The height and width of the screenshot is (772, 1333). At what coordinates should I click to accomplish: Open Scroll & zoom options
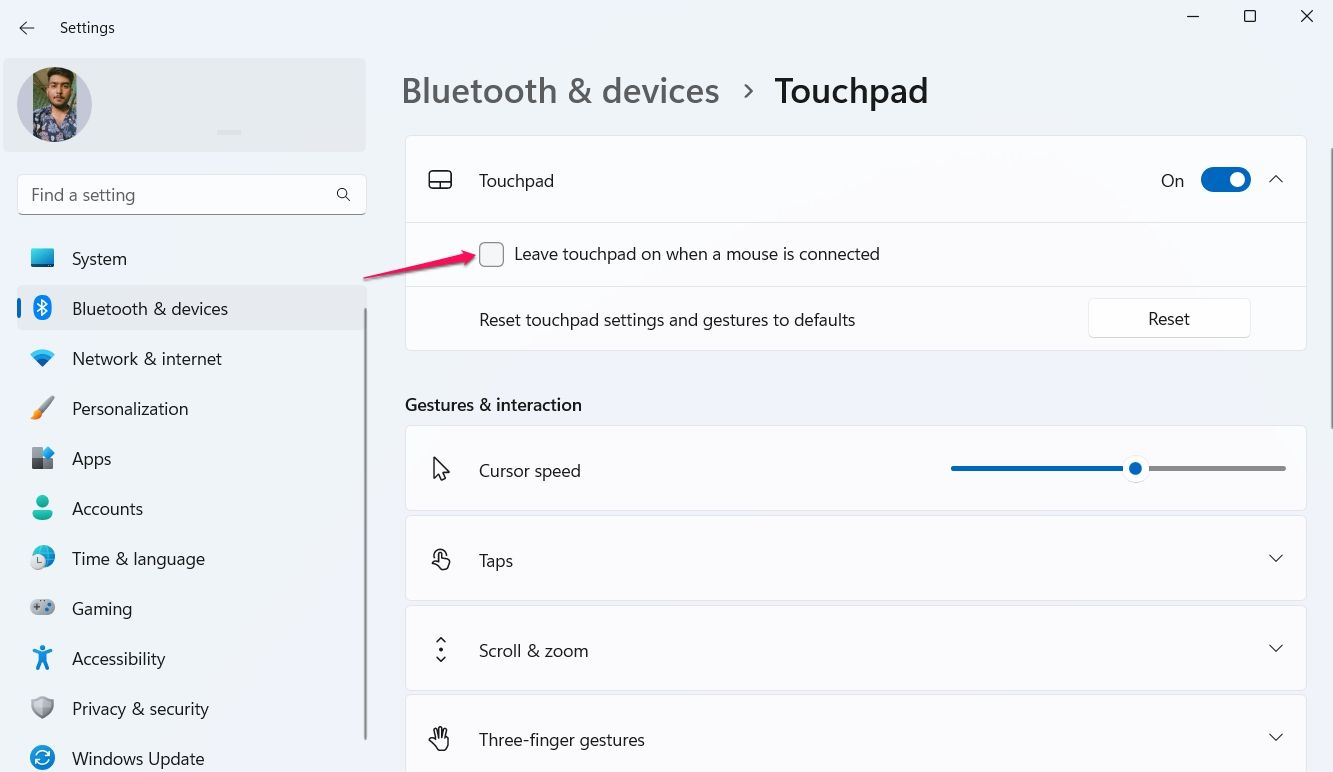[1276, 648]
